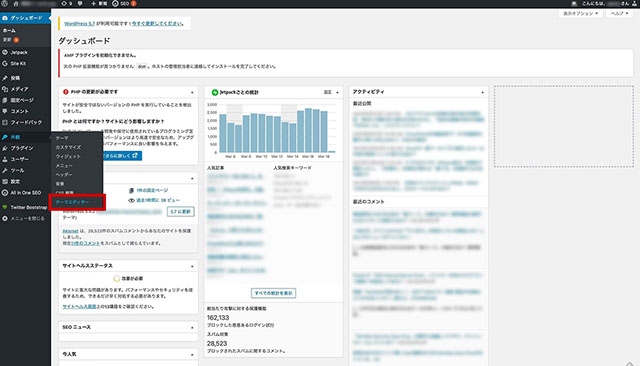Viewport: 640px width, 366px height.
Task: Click the Akismet link
Action: click(x=70, y=231)
